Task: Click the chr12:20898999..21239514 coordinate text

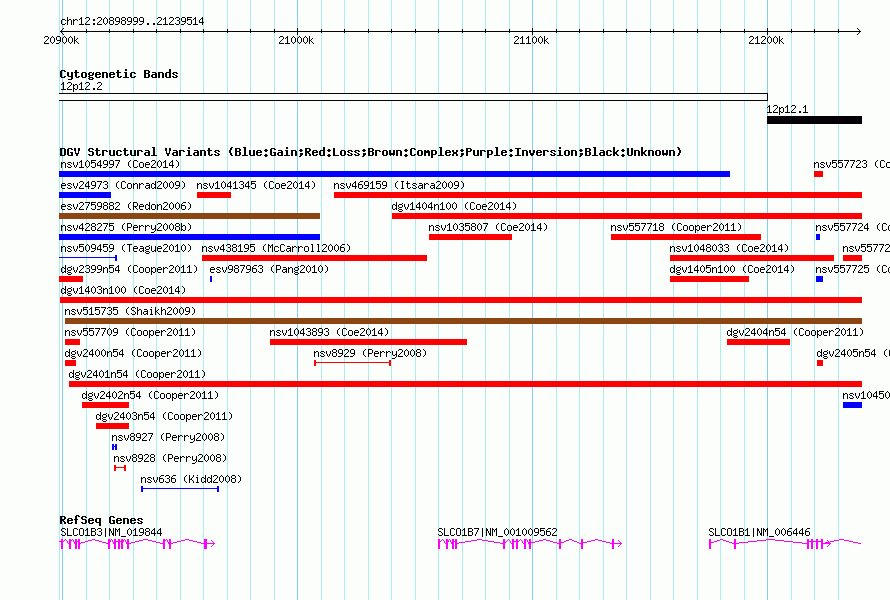Action: 132,21
